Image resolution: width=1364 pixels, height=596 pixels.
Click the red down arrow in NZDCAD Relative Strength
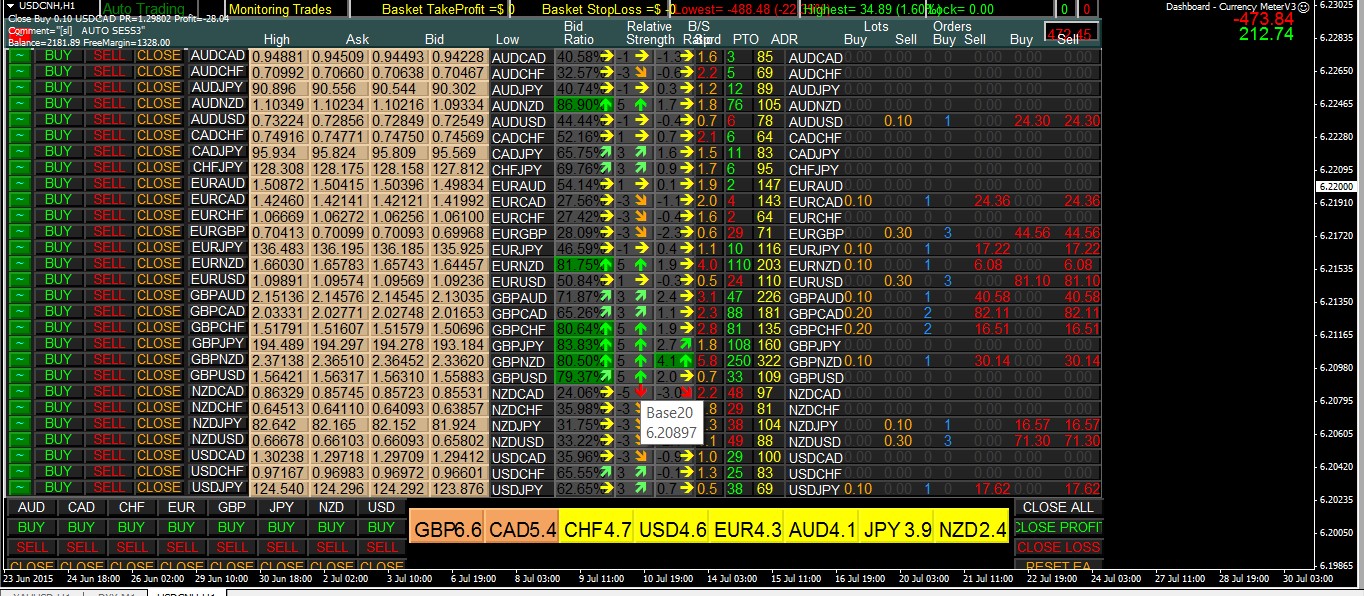[640, 393]
